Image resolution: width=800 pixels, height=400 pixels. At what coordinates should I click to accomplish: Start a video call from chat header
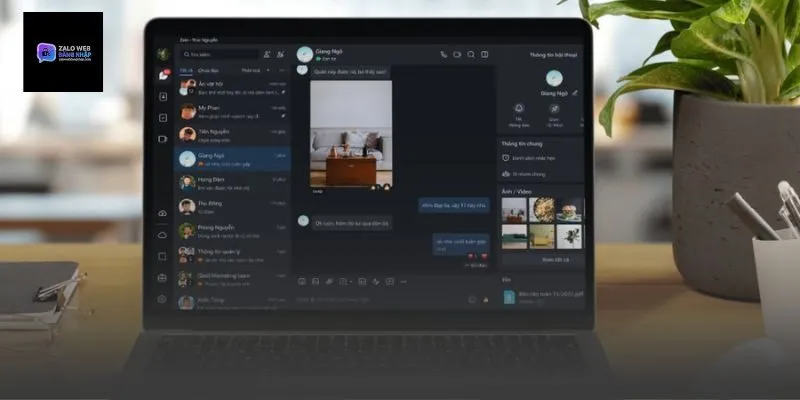[457, 54]
